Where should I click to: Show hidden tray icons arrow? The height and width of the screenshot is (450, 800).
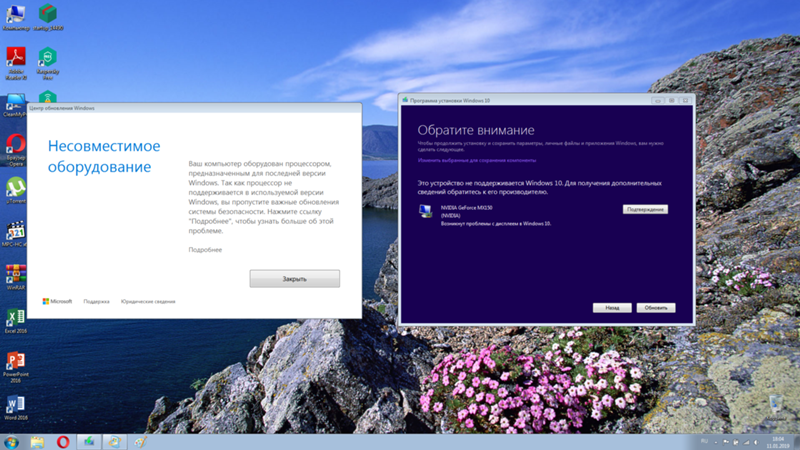(x=716, y=442)
